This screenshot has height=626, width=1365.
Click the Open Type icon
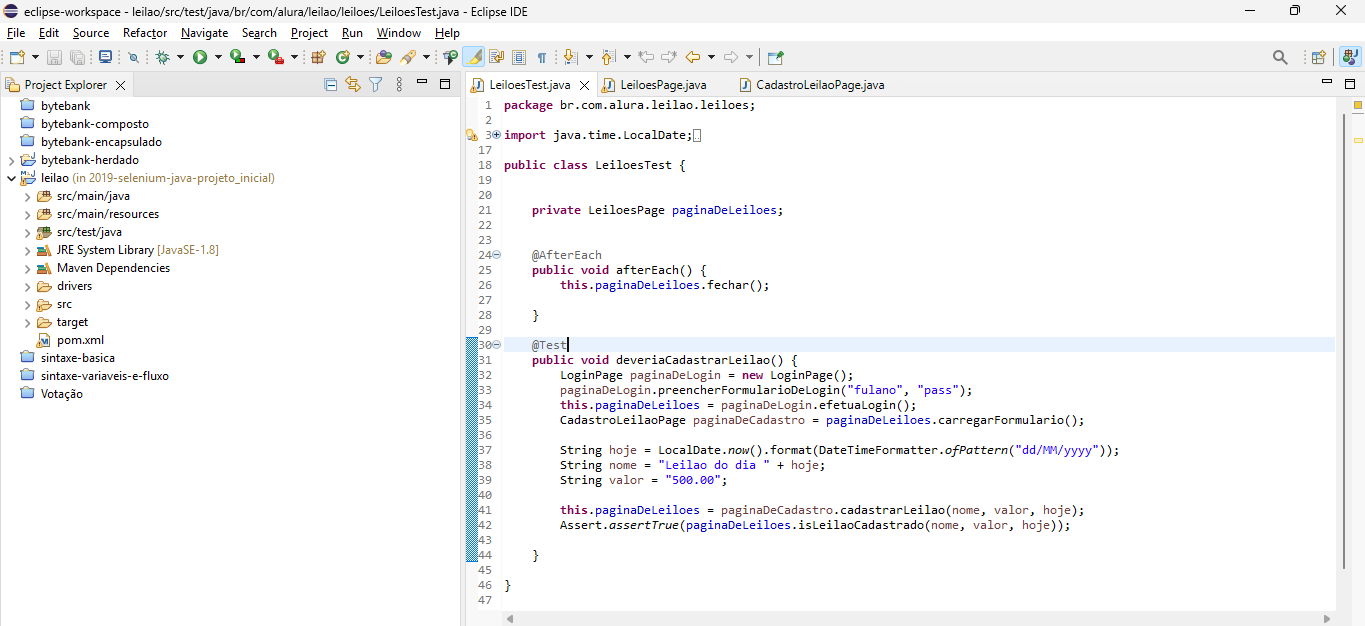pyautogui.click(x=384, y=58)
